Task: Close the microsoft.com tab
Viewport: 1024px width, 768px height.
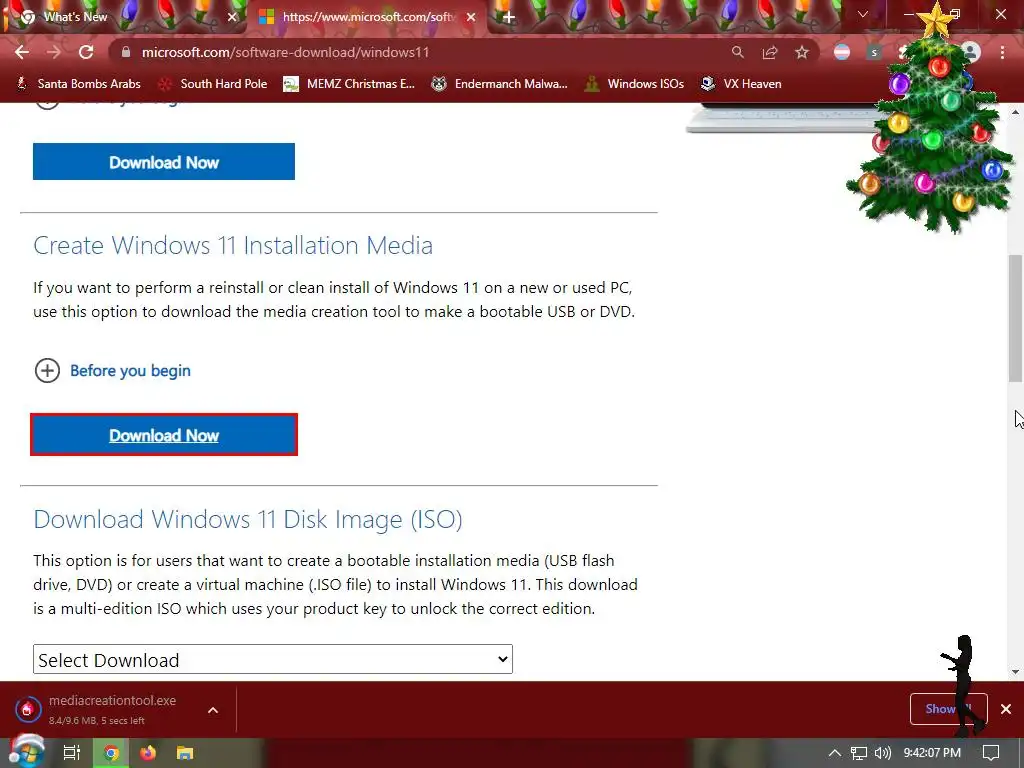Action: (471, 17)
